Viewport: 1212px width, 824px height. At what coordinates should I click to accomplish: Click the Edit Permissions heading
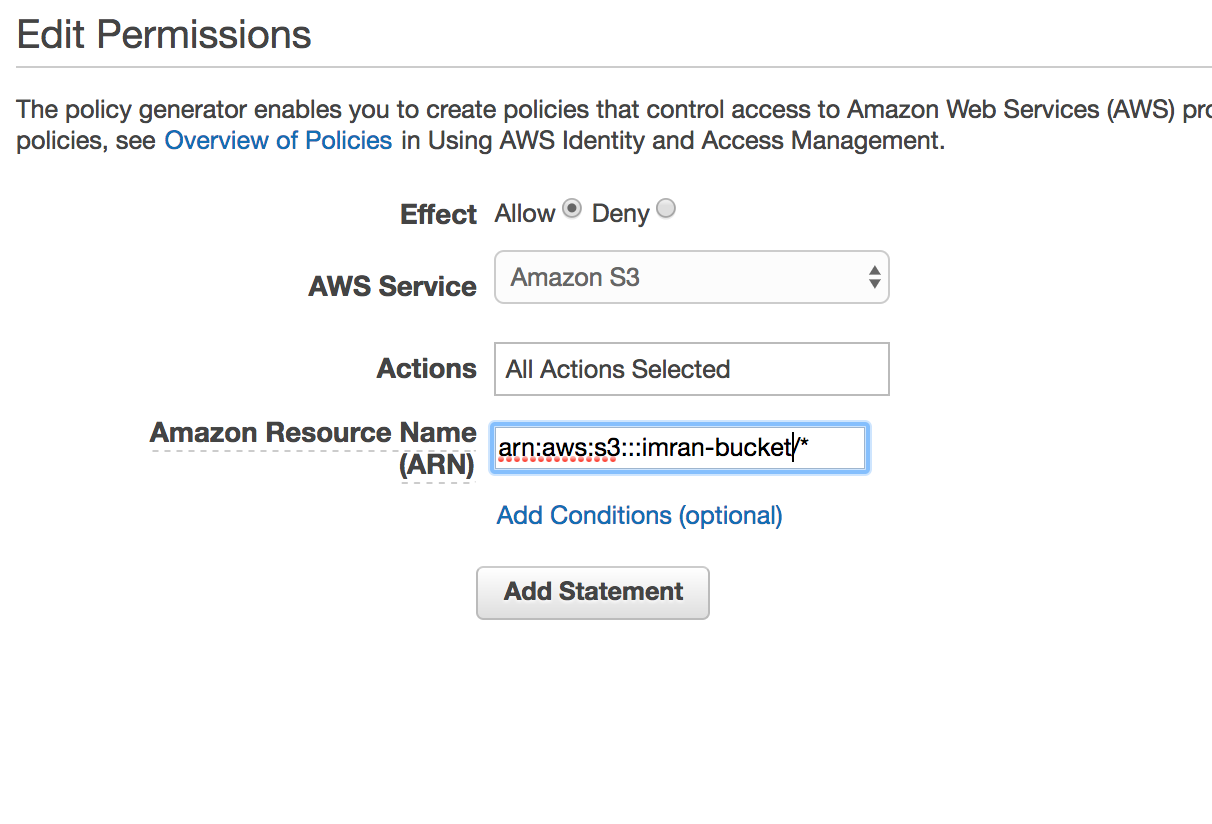(164, 35)
